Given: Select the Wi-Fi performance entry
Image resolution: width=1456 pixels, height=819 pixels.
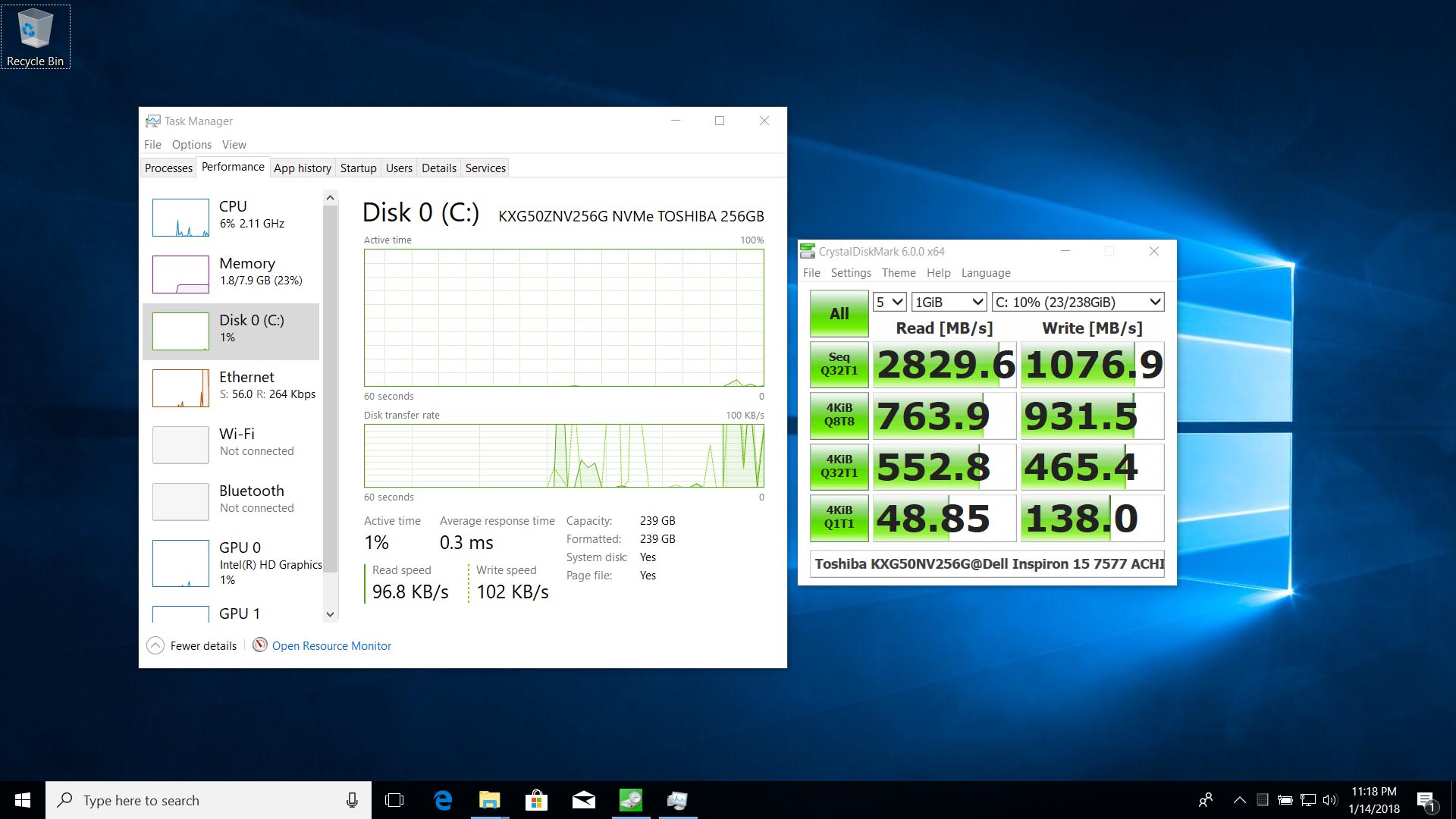Looking at the screenshot, I should (231, 444).
